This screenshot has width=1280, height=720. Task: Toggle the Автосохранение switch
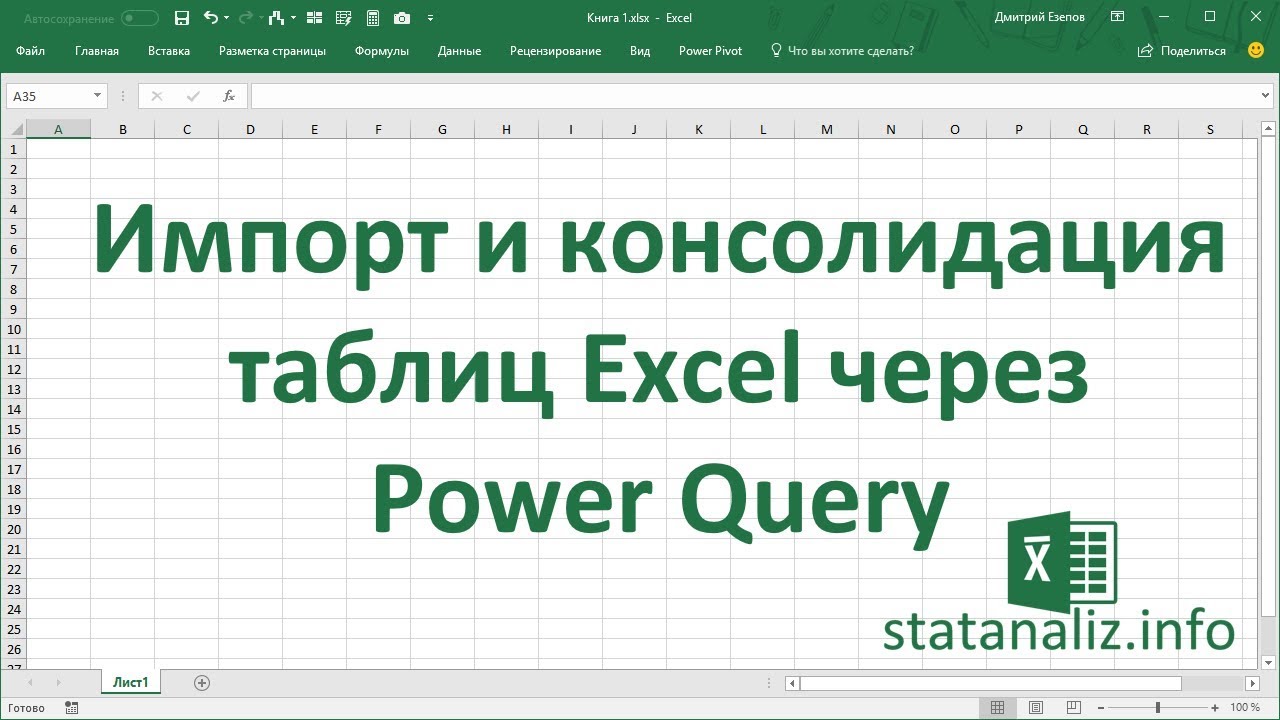[x=140, y=18]
